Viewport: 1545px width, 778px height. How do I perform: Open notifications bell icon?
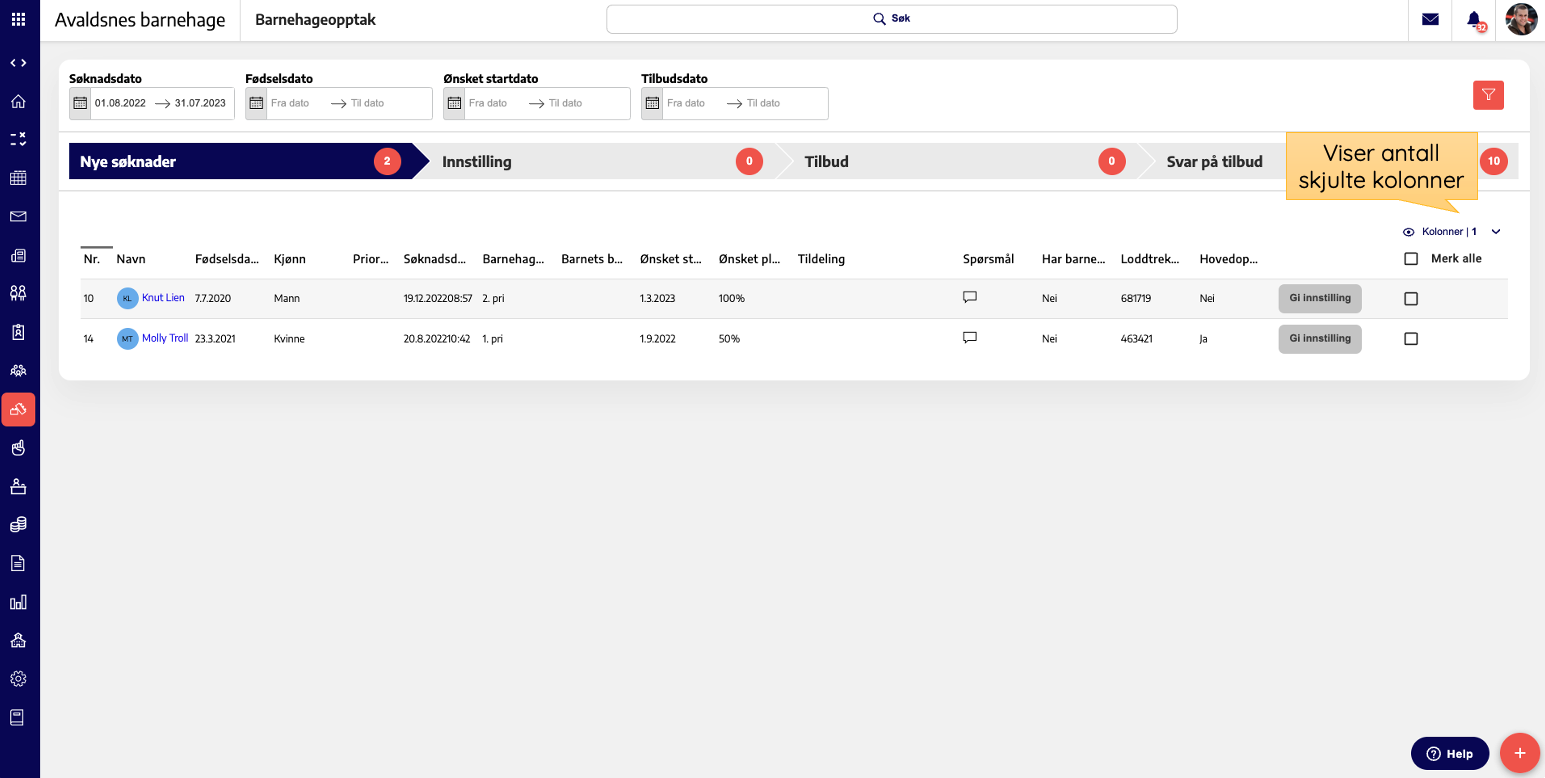(1474, 20)
